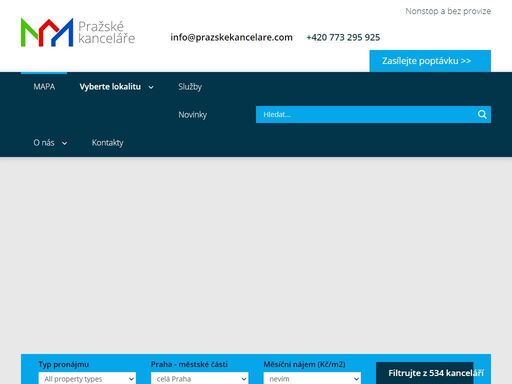Viewport: 512px width, 384px height.
Task: Click the Pražské kanceláře logo
Action: pyautogui.click(x=78, y=32)
